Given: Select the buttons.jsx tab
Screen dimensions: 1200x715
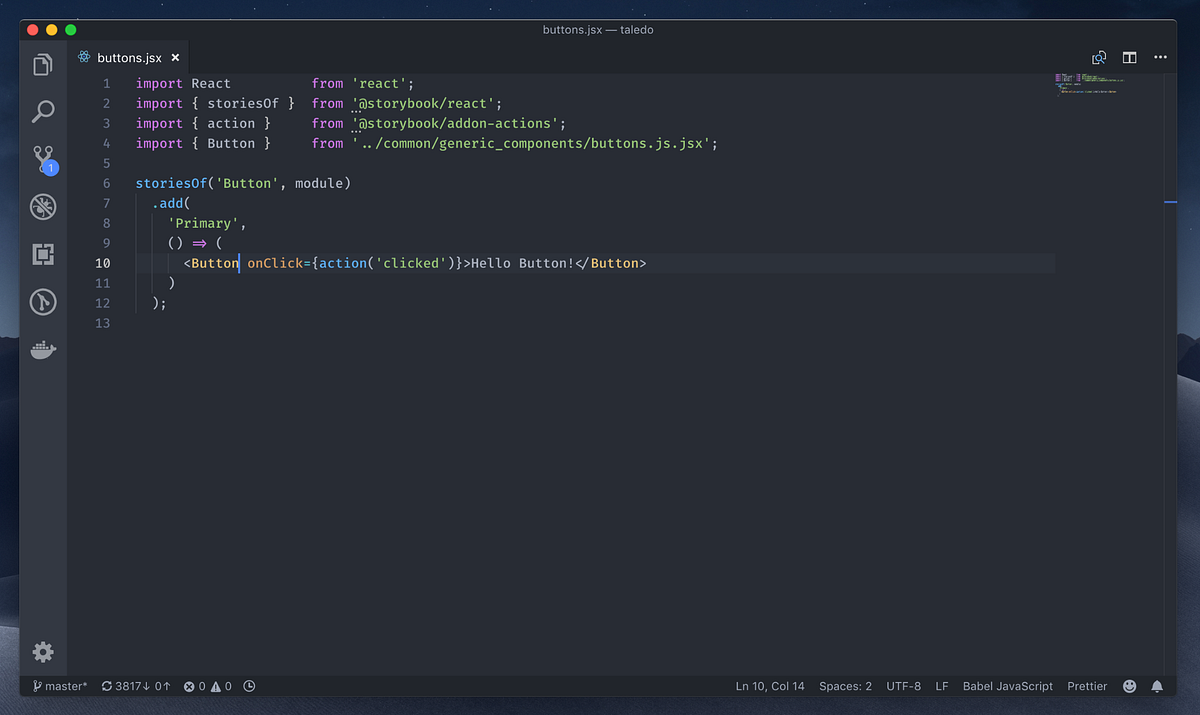Looking at the screenshot, I should 130,57.
